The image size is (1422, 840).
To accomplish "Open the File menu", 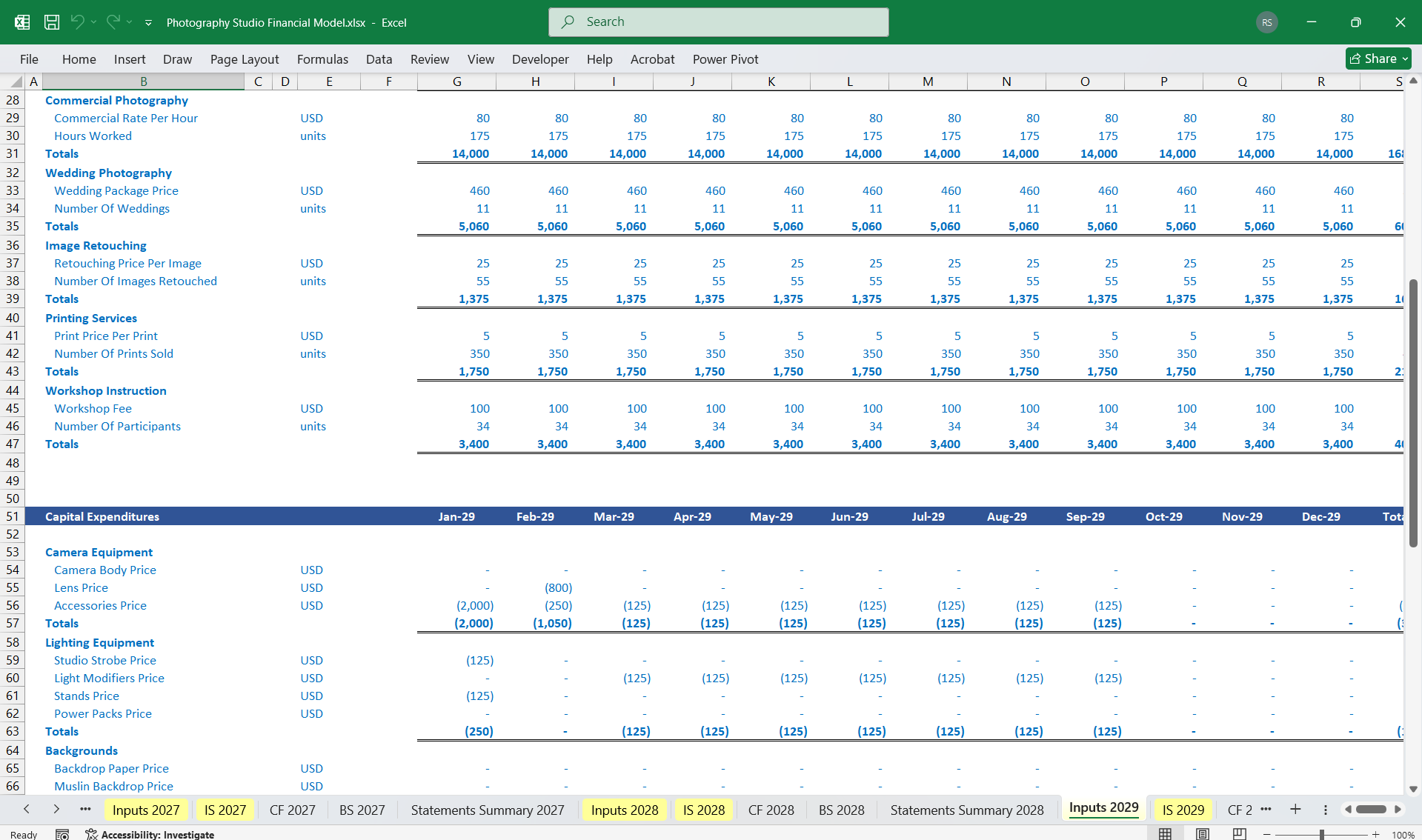I will [29, 59].
